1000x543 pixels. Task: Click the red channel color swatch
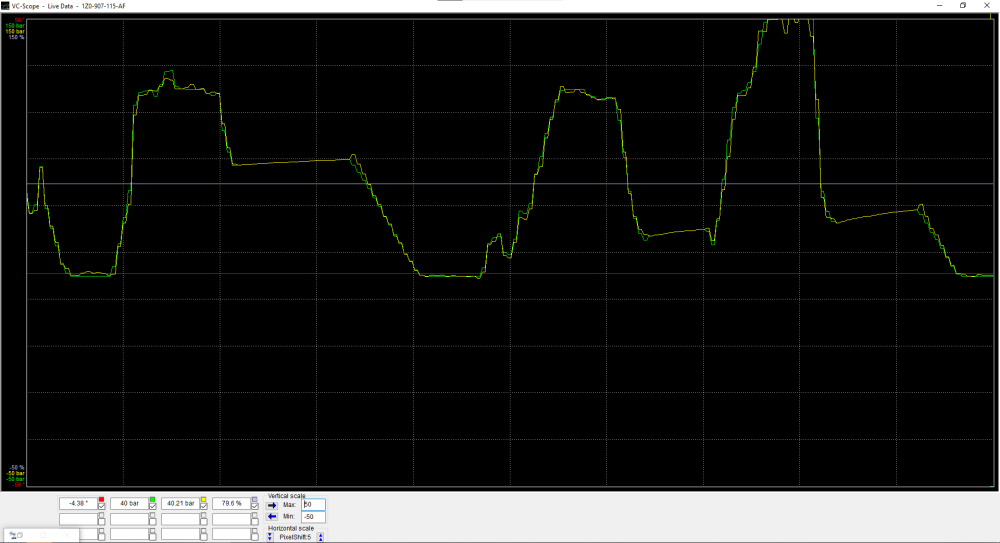101,500
